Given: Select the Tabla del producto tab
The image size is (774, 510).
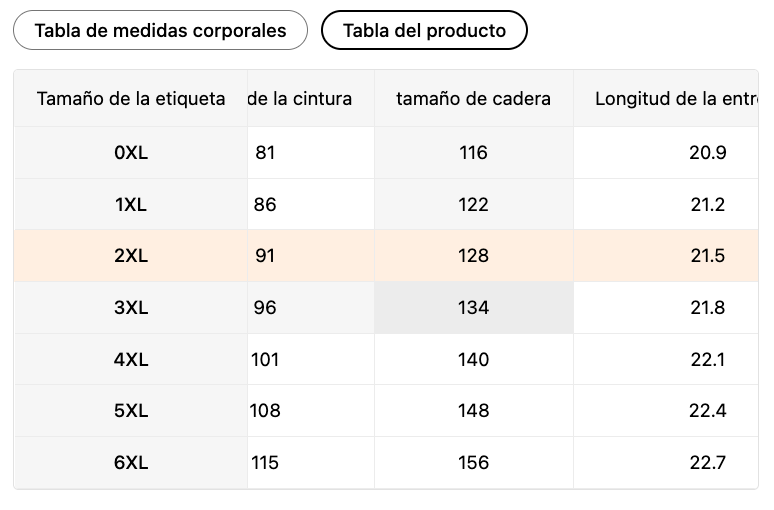Looking at the screenshot, I should [x=424, y=30].
